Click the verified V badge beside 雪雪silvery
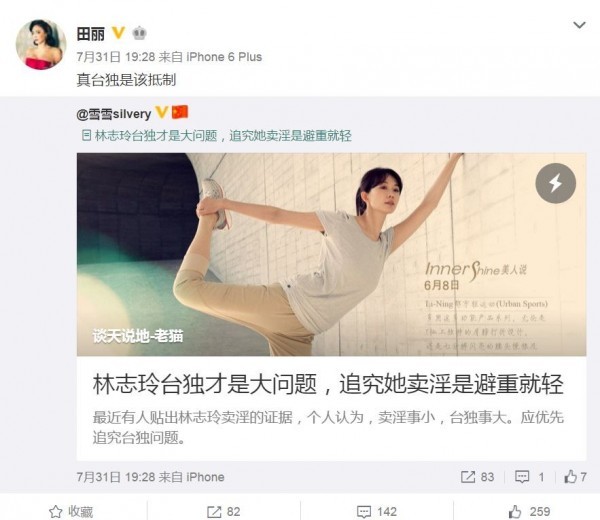 (x=161, y=112)
